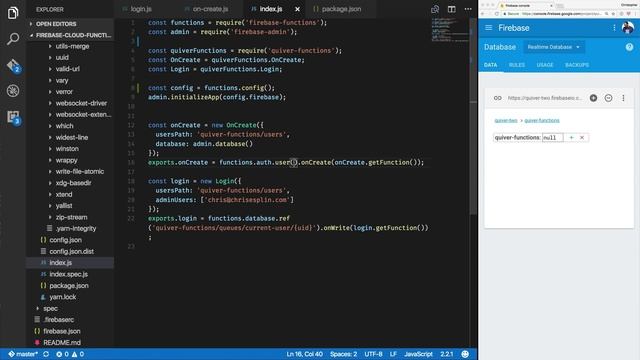Click the master branch indicator in status bar

coord(23,354)
